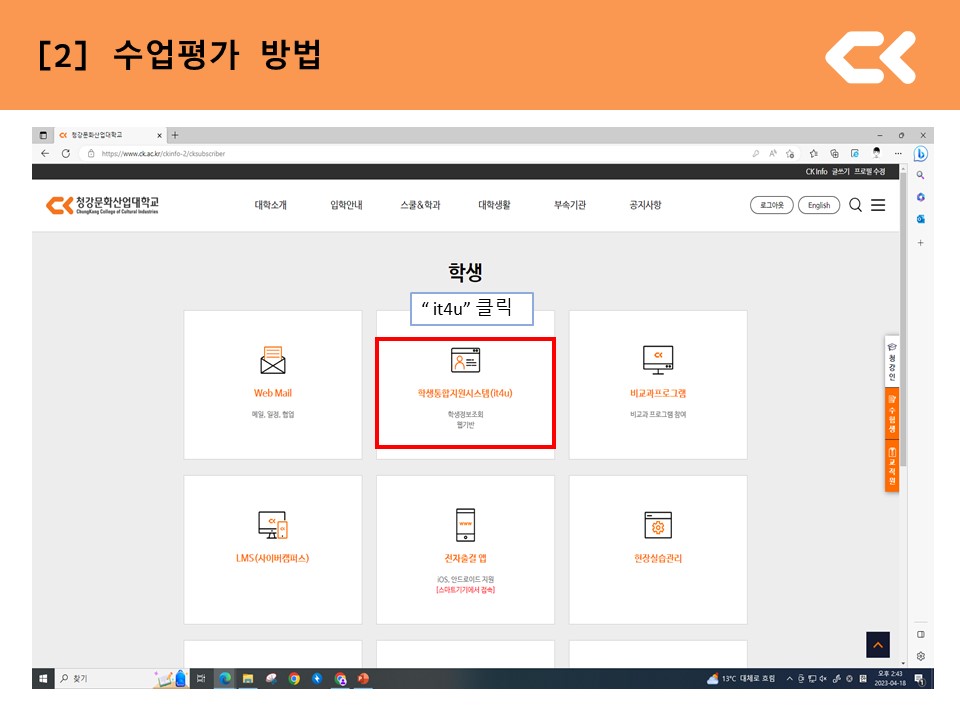Open the taskbar weather widget 13°C
This screenshot has height=720, width=960.
point(741,678)
